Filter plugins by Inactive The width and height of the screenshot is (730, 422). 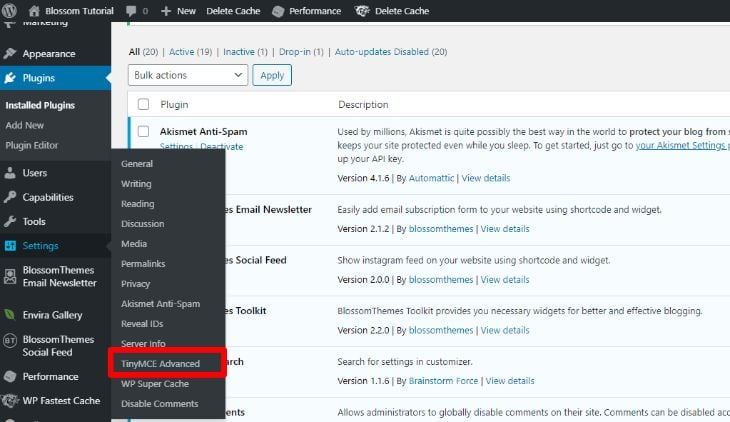239,52
